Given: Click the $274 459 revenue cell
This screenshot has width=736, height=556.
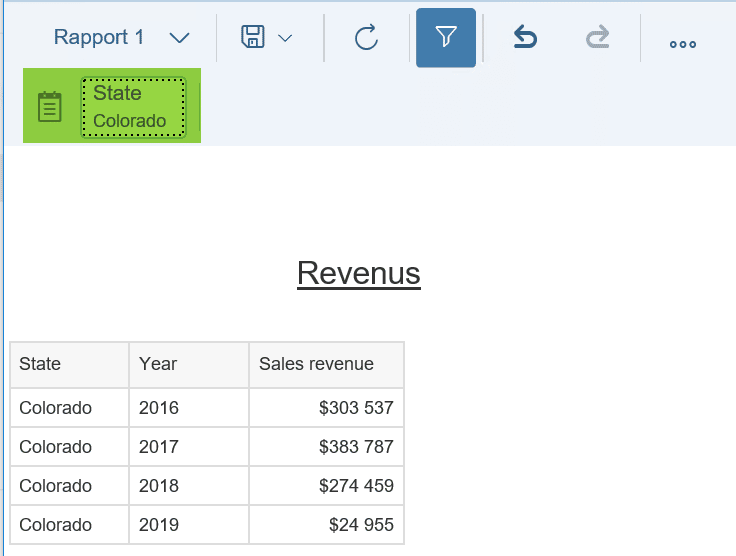Looking at the screenshot, I should coord(326,486).
